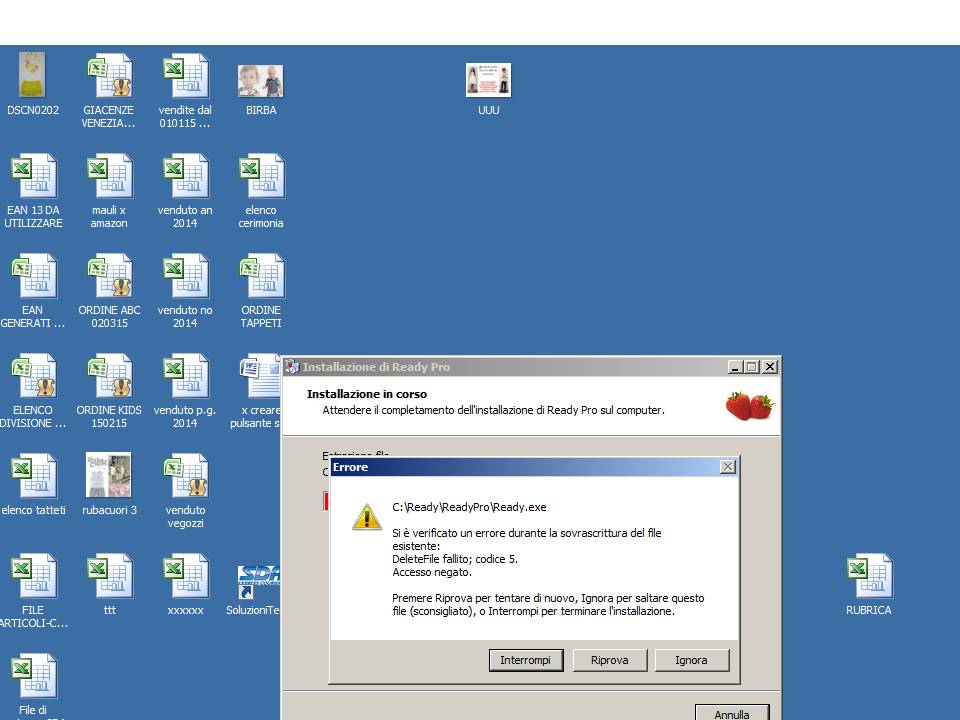Screen dimensions: 960x720
Task: Select the SoluzioniTe SDA shortcut icon
Action: pos(259,582)
